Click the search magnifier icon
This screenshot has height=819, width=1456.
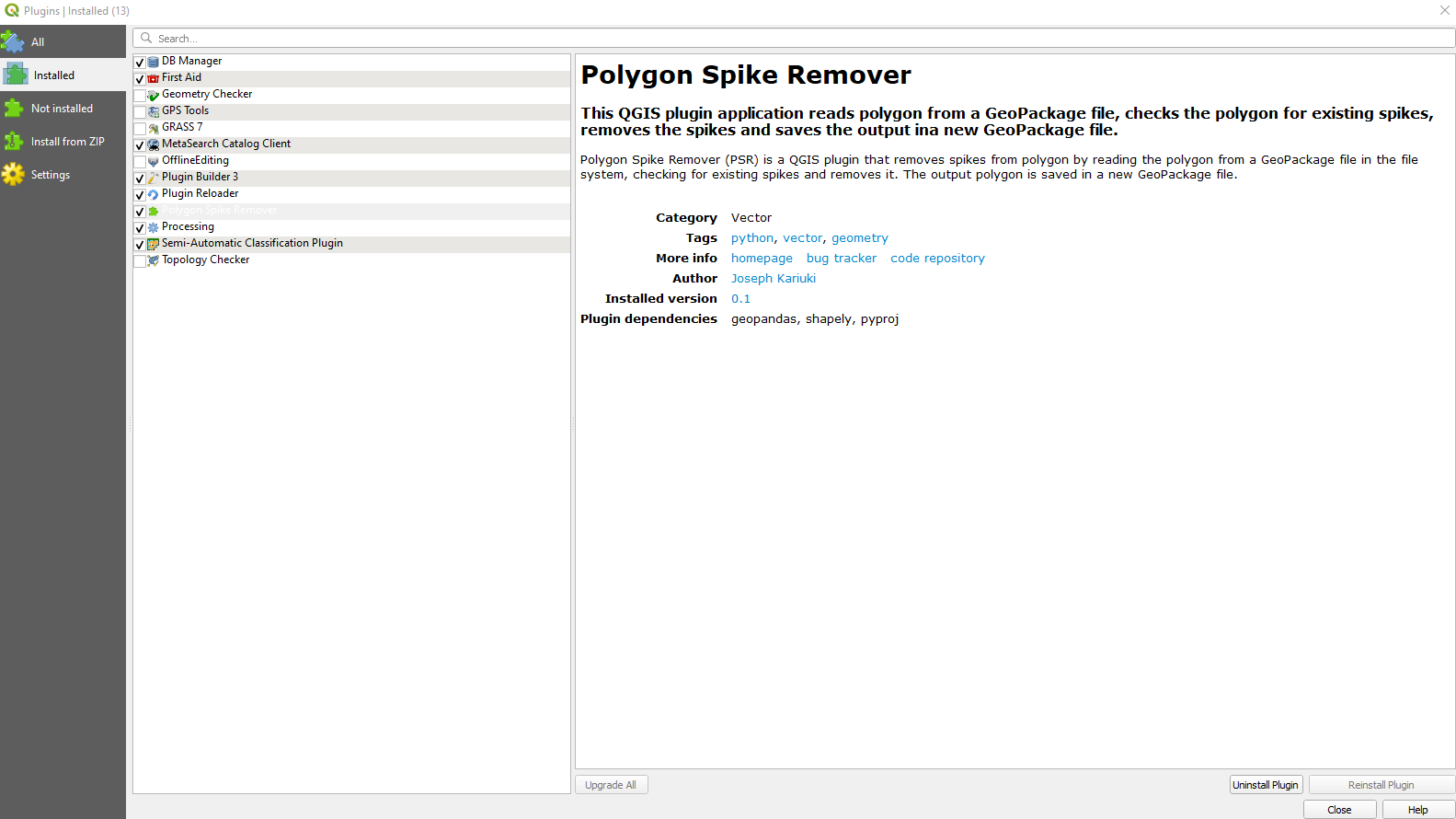tap(146, 38)
